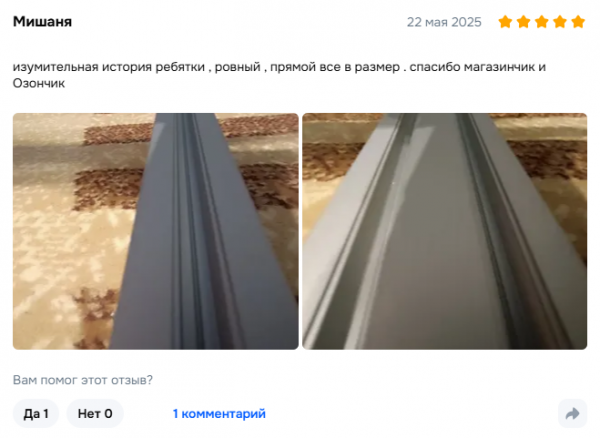This screenshot has height=438, width=600.
Task: Share this review with the arrow icon
Action: coord(572,414)
